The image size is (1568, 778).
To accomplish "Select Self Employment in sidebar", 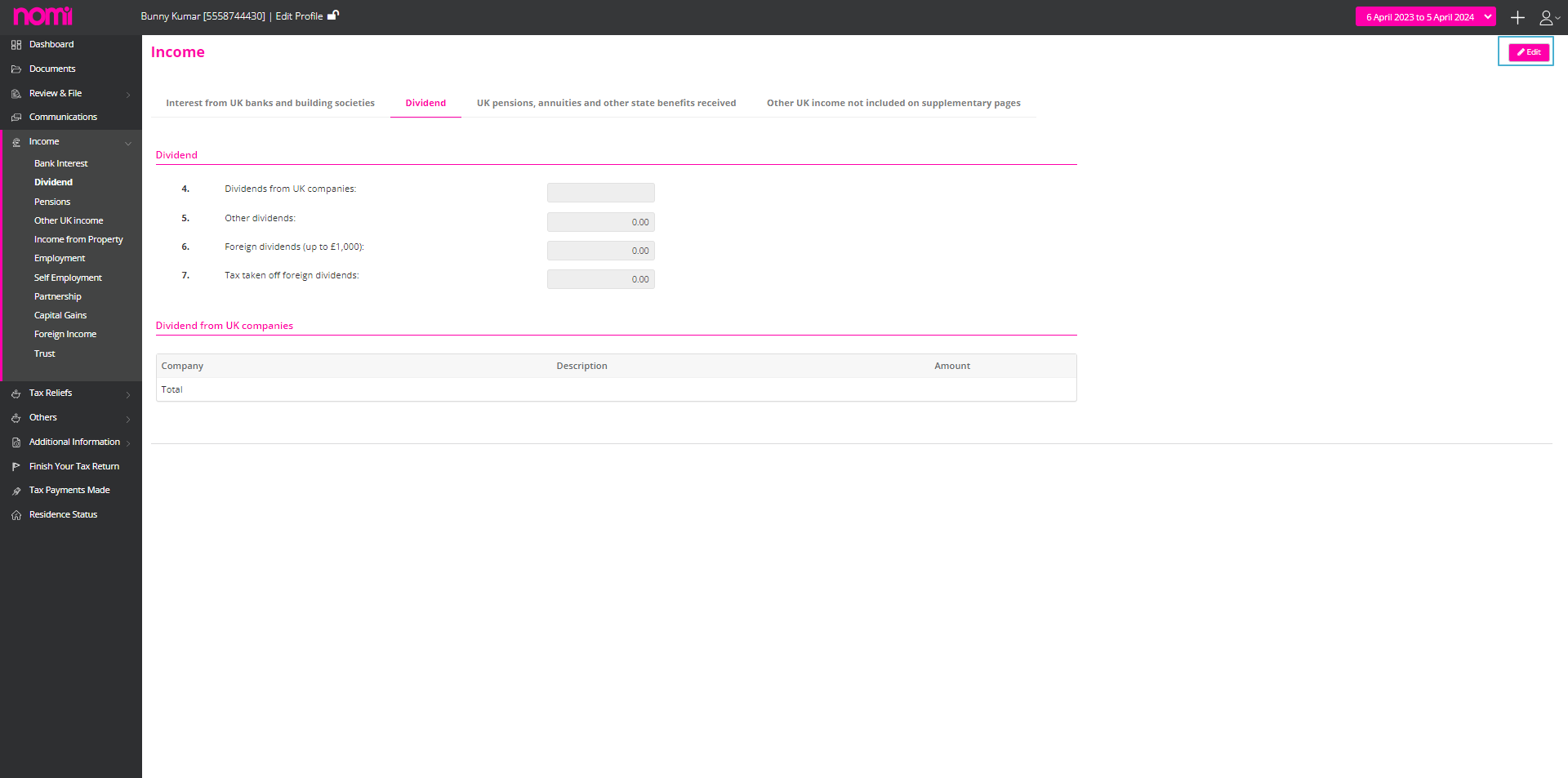I will (x=68, y=278).
